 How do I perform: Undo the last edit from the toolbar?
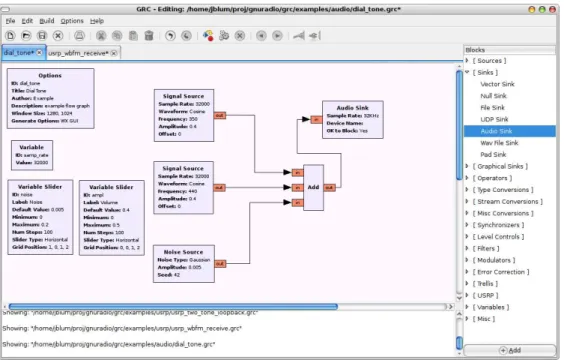point(170,36)
